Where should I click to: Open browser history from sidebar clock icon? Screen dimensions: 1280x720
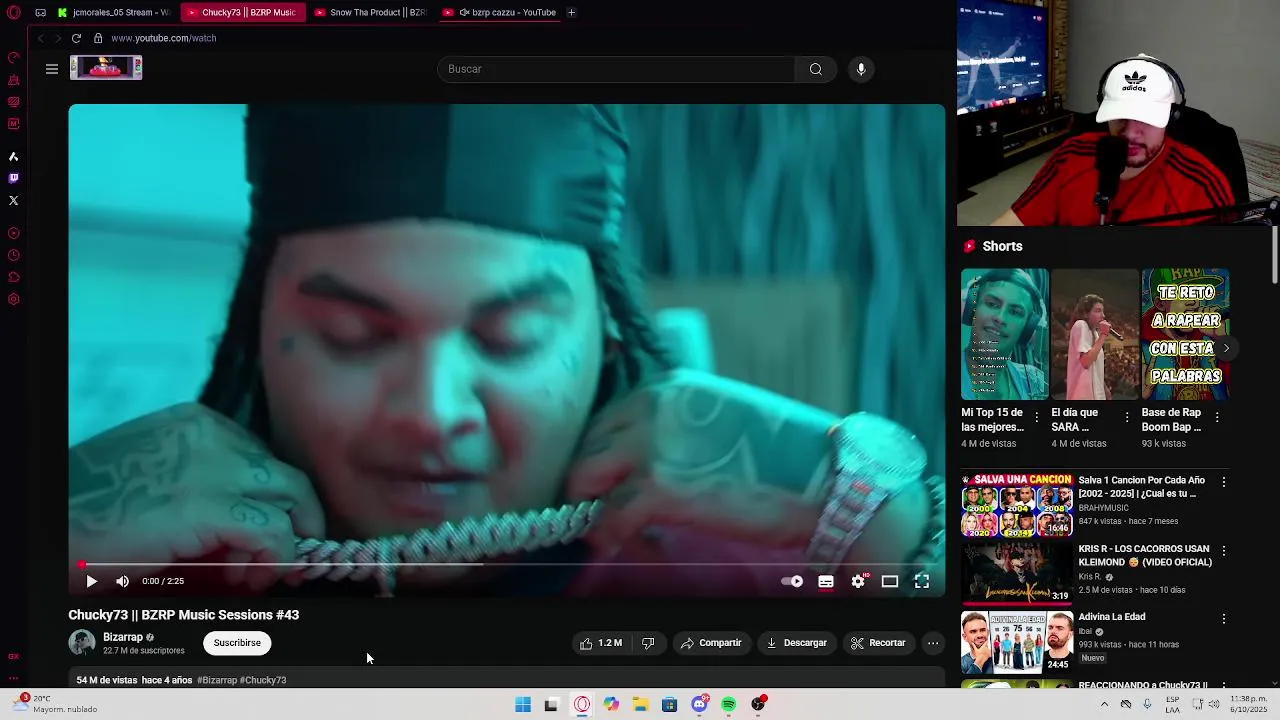pos(13,255)
